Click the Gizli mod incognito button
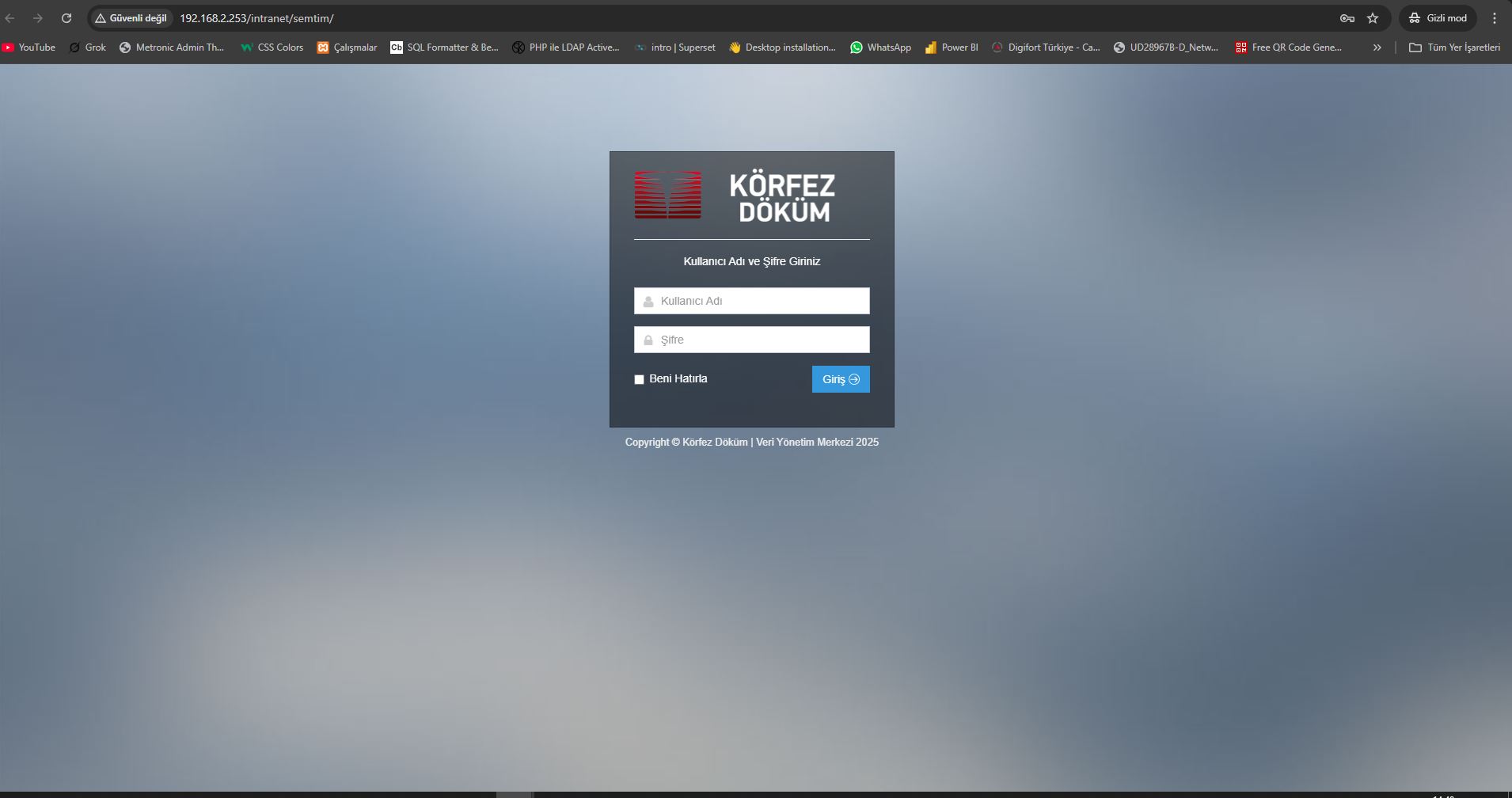This screenshot has height=798, width=1512. 1438,18
